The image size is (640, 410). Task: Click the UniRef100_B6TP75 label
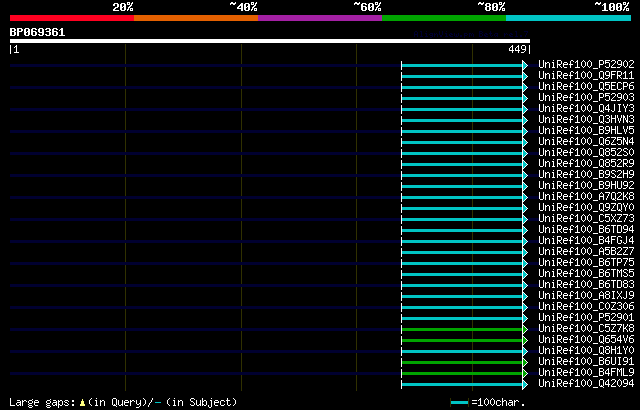586,263
